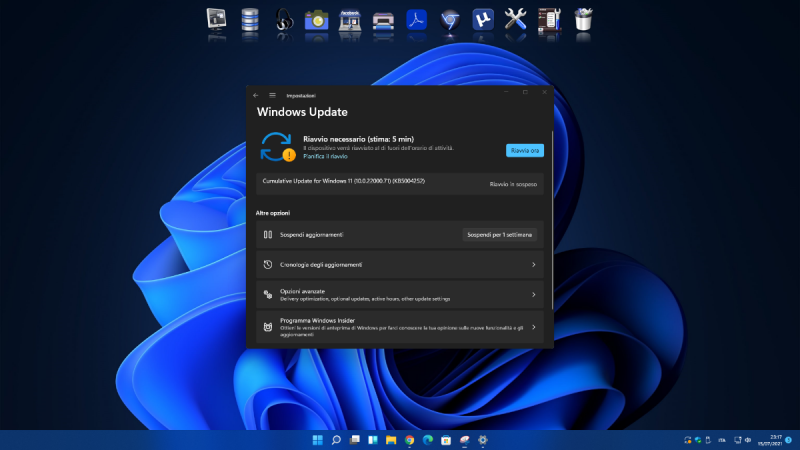This screenshot has width=800, height=450.
Task: Launch Adobe Acrobat from the dock
Action: [416, 20]
